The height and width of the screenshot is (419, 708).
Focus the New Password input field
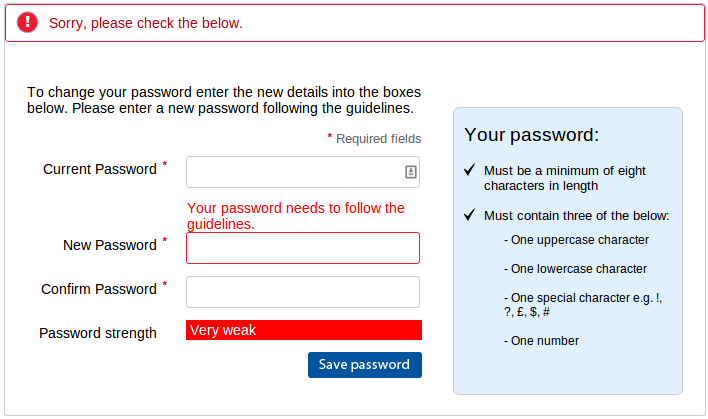[303, 248]
